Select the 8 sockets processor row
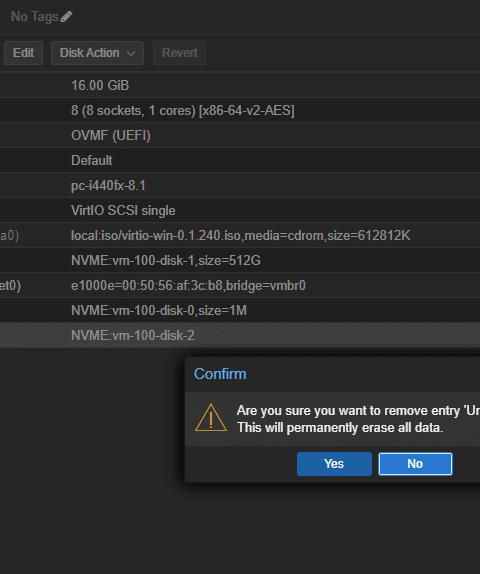The image size is (480, 574). [240, 110]
